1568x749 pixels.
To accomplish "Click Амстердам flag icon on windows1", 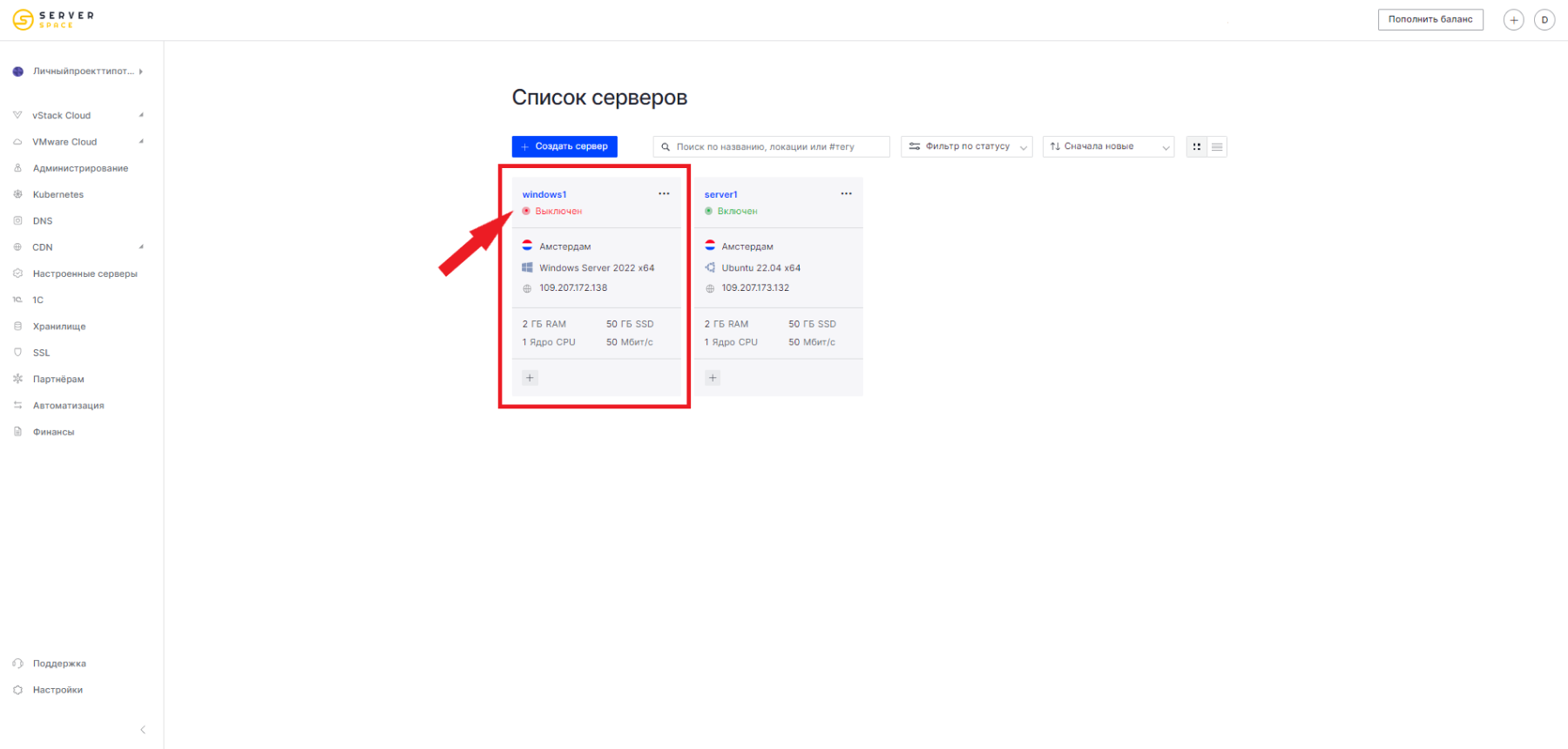I will tap(527, 246).
